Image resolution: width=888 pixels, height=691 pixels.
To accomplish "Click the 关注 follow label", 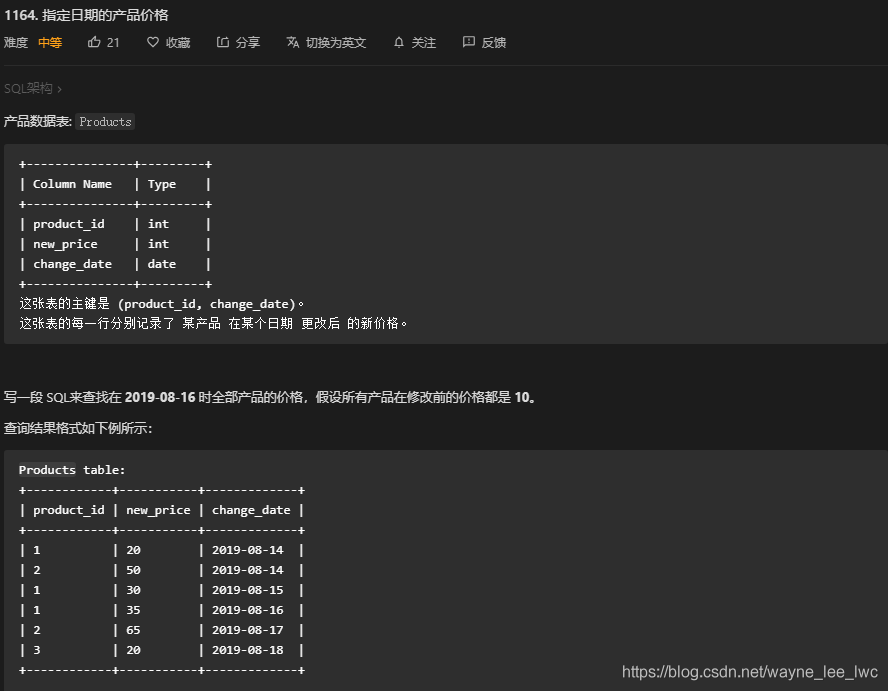I will (x=424, y=42).
